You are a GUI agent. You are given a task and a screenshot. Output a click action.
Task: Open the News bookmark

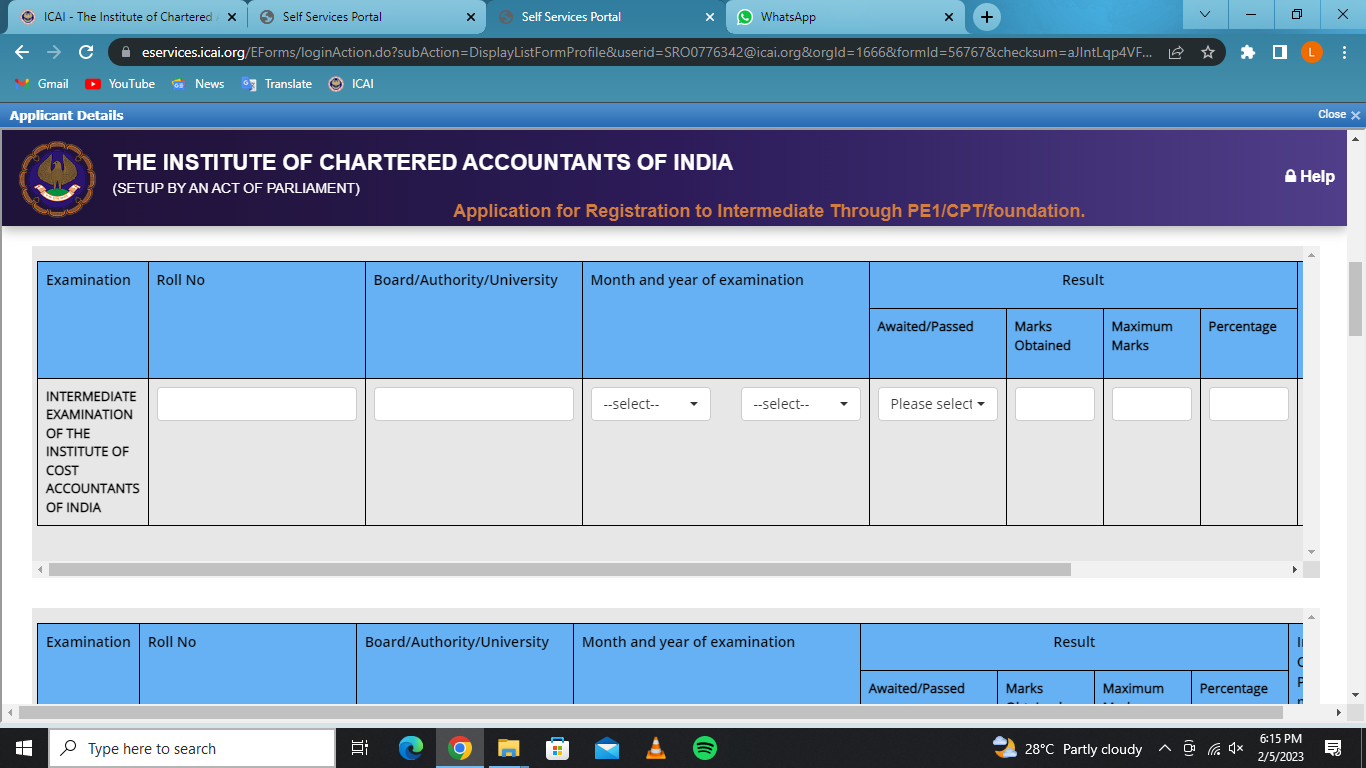[198, 84]
